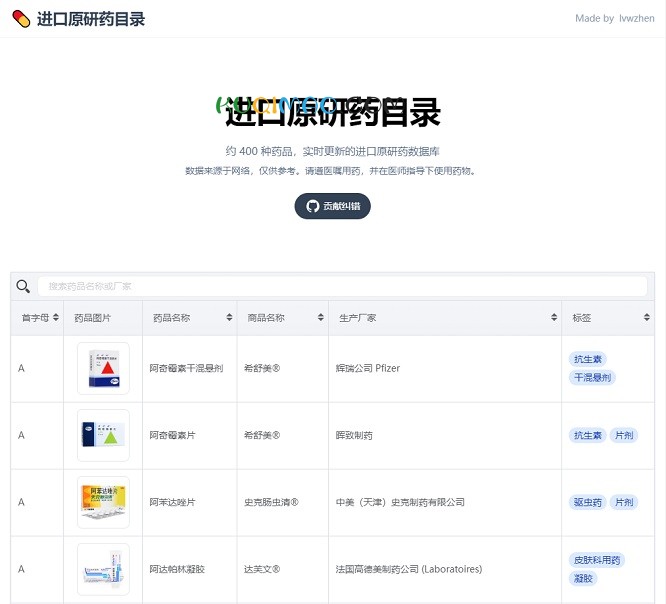Select the 阿奇霉素片 drug name cell
This screenshot has height=604, width=666.
[172, 435]
